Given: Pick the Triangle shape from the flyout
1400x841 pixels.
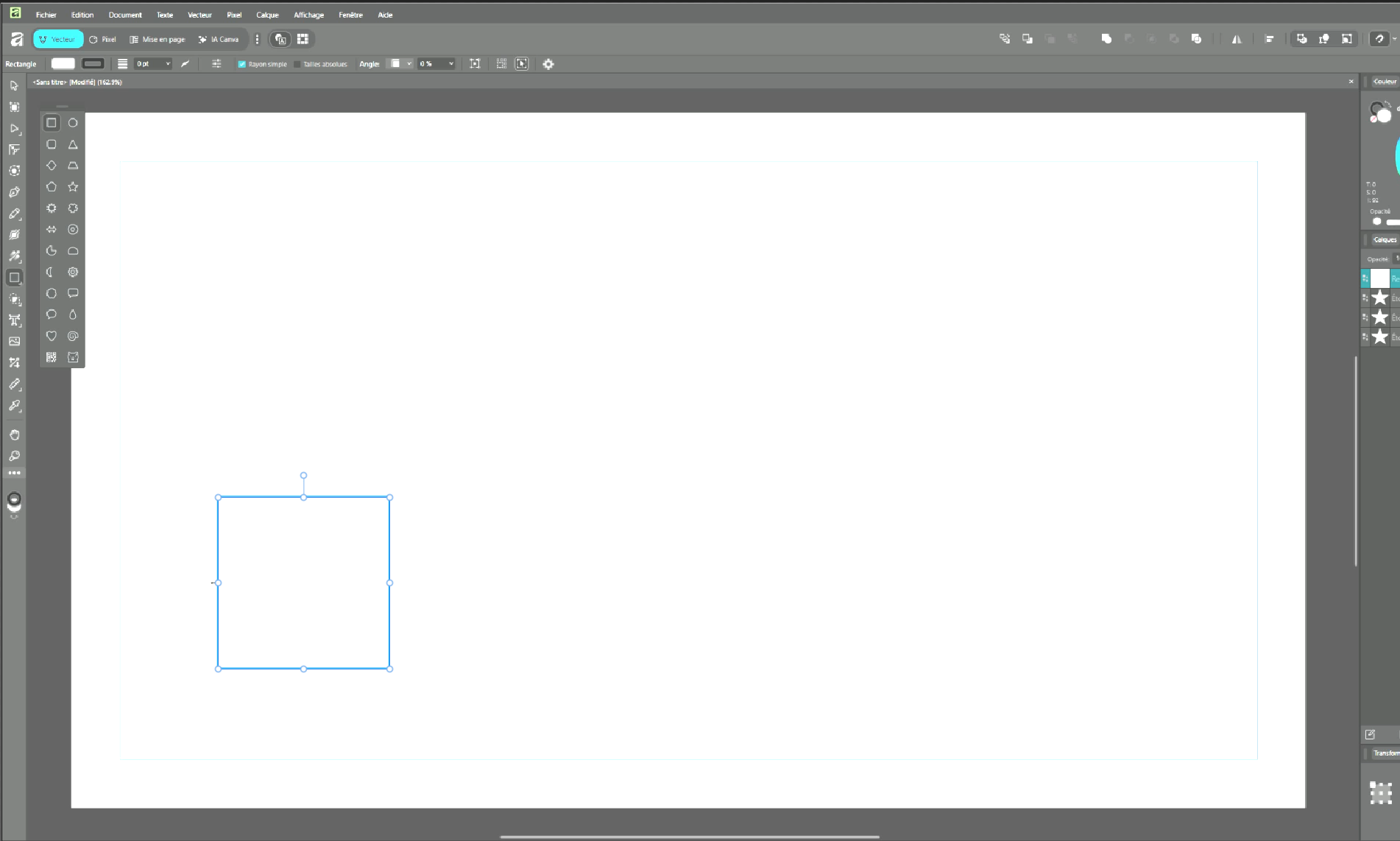Looking at the screenshot, I should [x=73, y=144].
